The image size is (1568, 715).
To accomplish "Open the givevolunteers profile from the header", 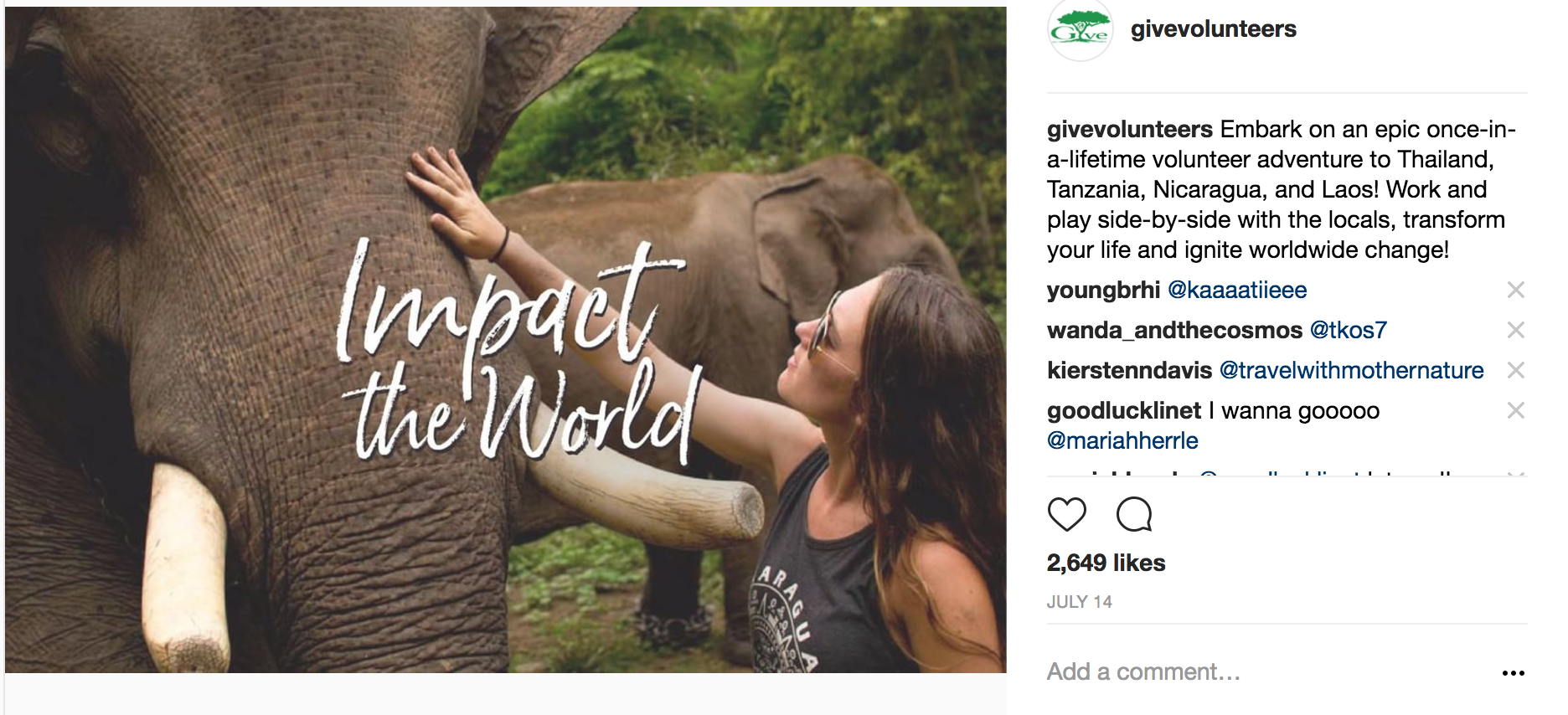I will 1213,29.
